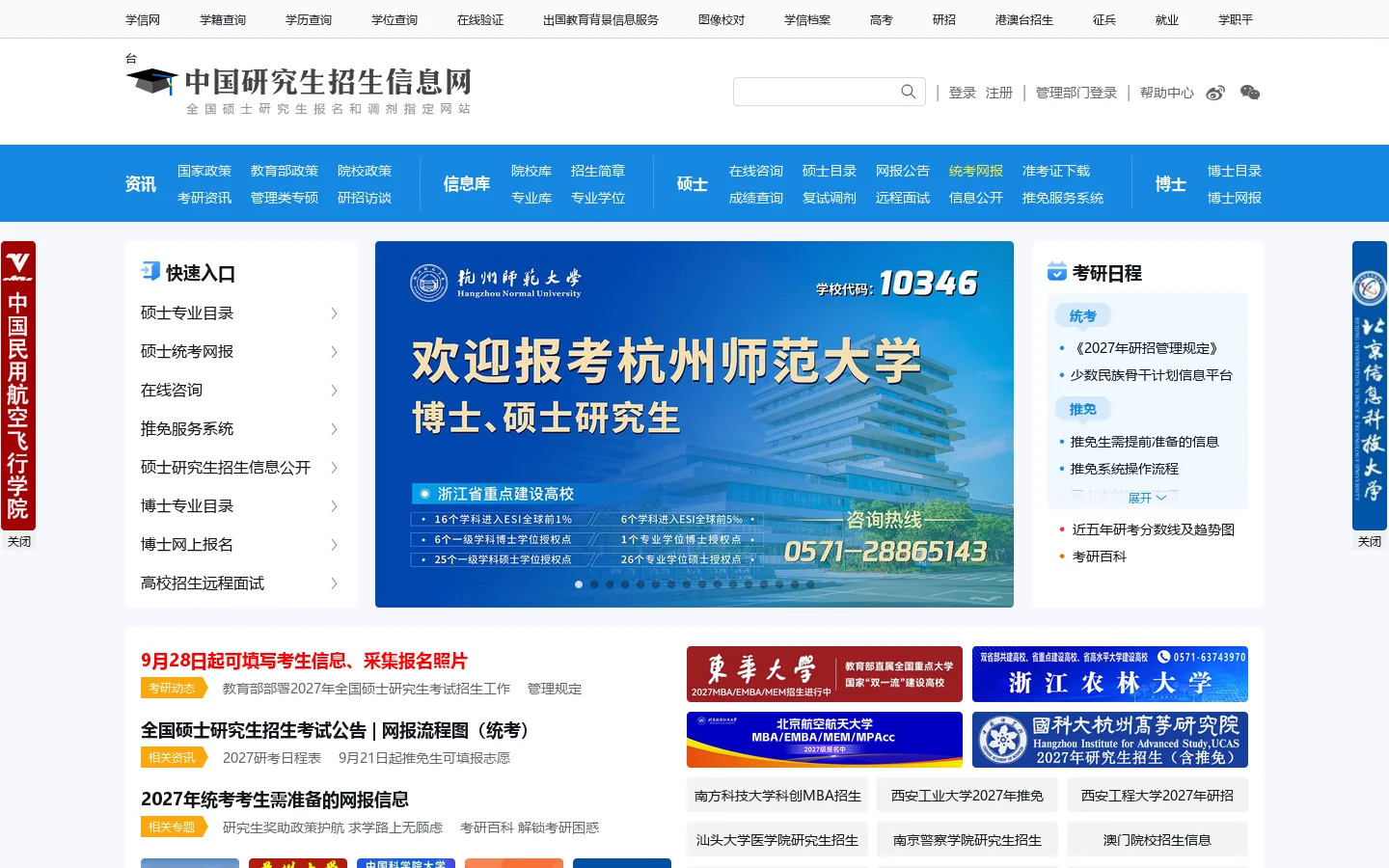
Task: Select 学历查询 in top bar
Action: [x=309, y=19]
